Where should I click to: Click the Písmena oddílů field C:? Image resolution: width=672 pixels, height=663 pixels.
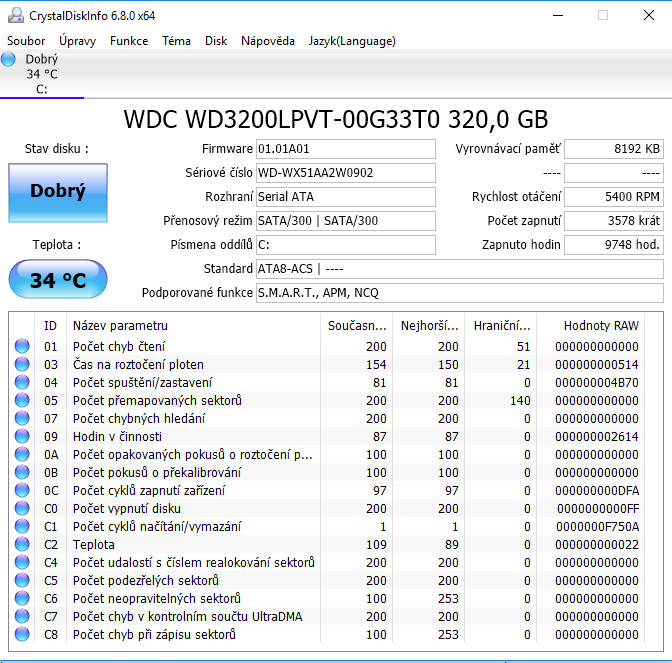pyautogui.click(x=346, y=245)
